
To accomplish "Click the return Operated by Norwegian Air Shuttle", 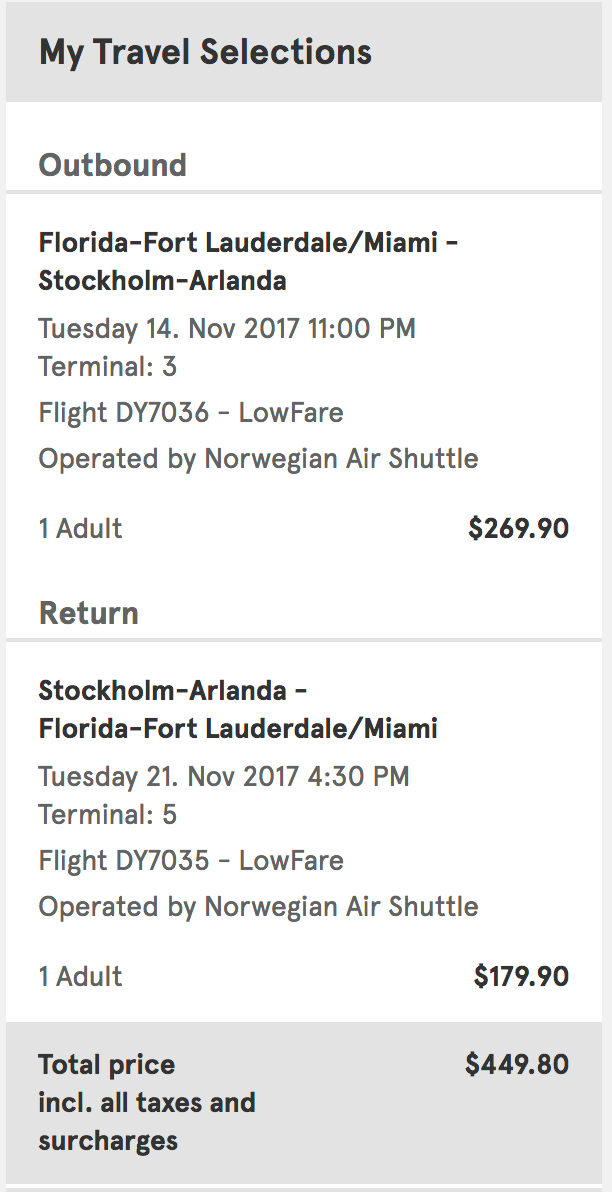I will click(258, 907).
